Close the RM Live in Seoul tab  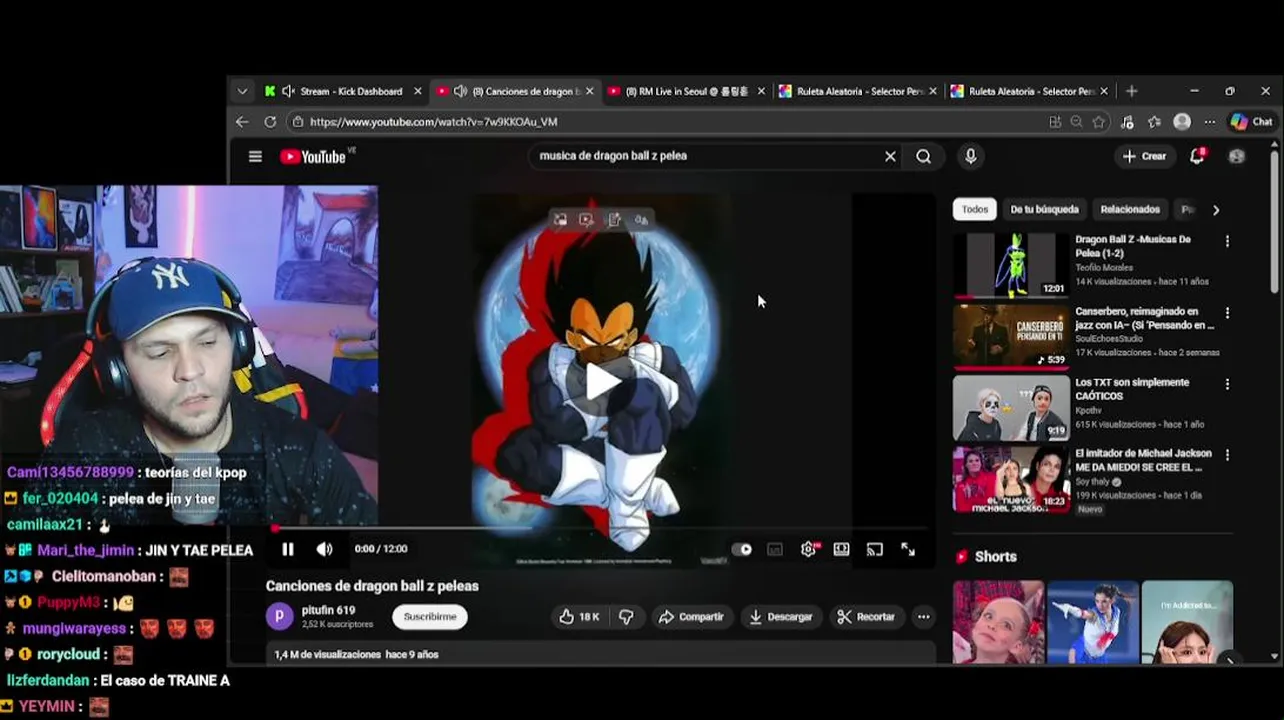tap(761, 91)
